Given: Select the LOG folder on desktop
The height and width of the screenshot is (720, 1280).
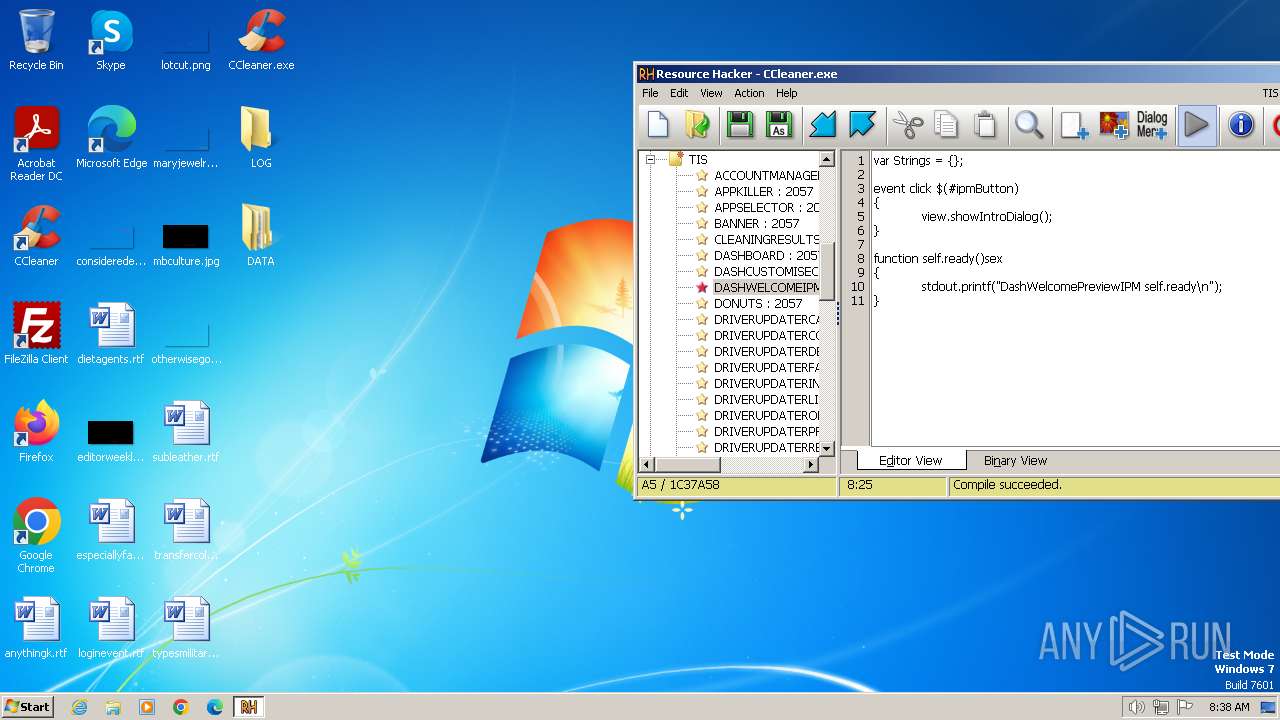Looking at the screenshot, I should [260, 138].
